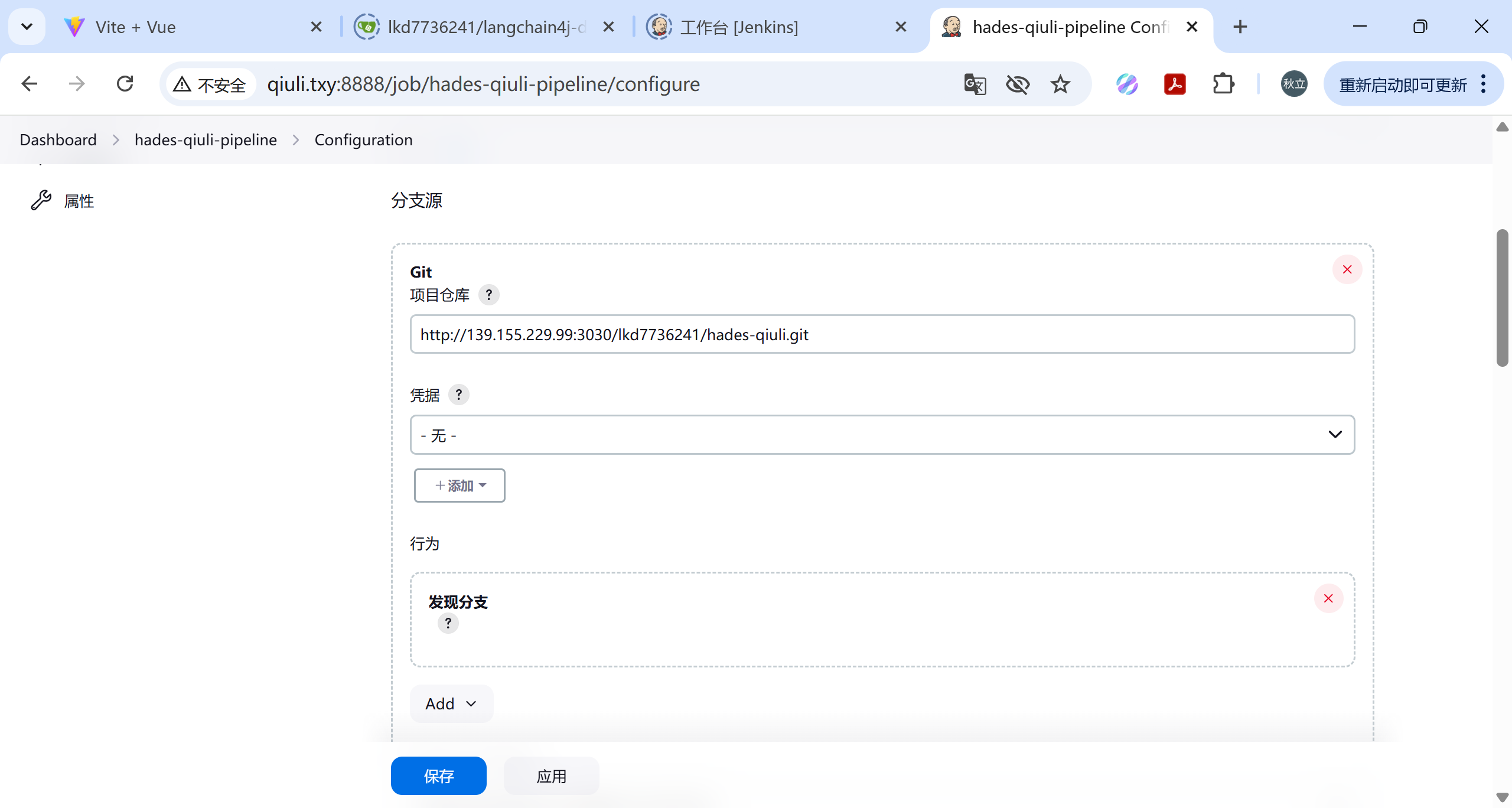
Task: Click the 保存 save button
Action: point(438,776)
